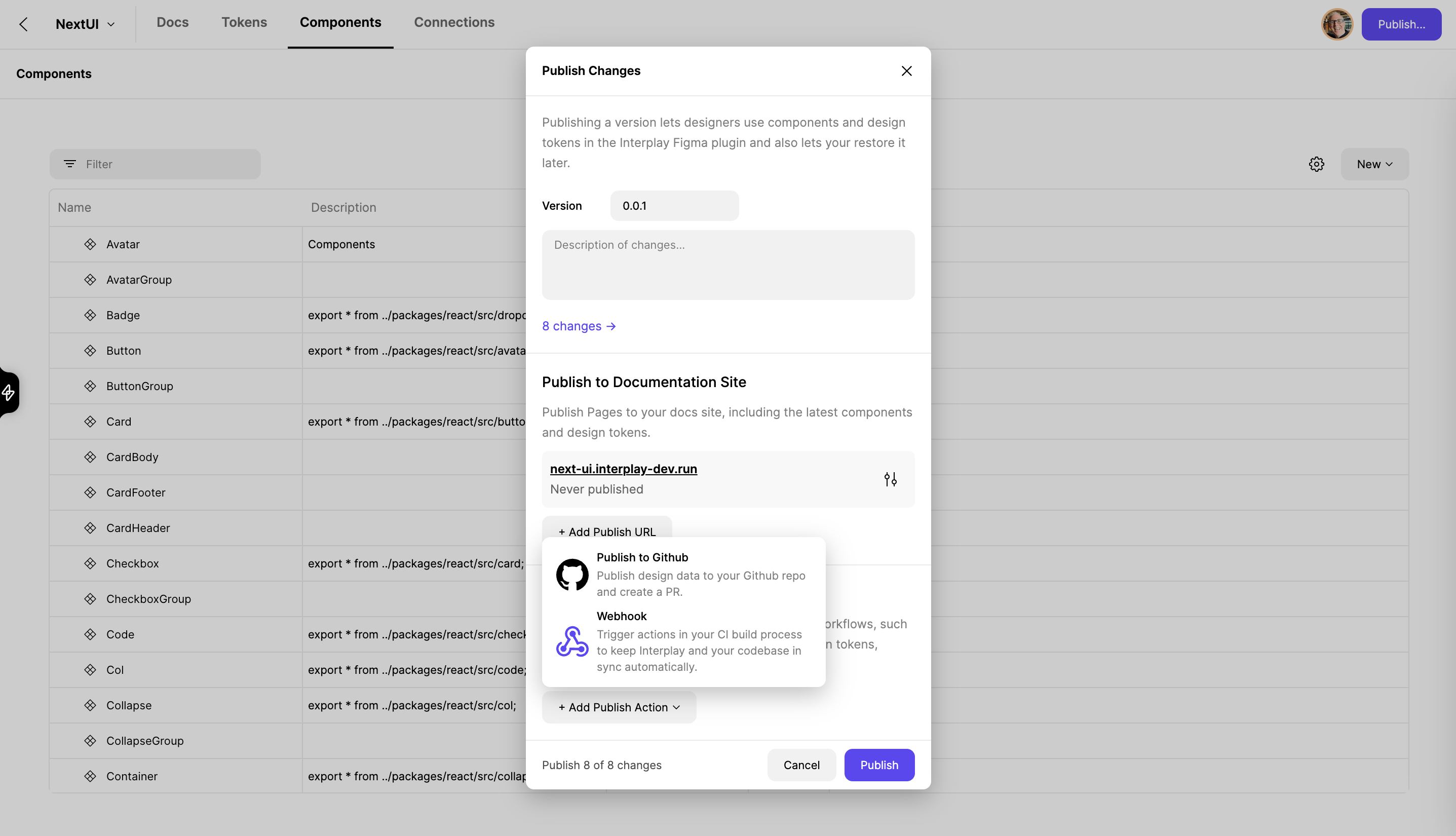Open next-ui.interplay-dev.run link

tap(624, 469)
